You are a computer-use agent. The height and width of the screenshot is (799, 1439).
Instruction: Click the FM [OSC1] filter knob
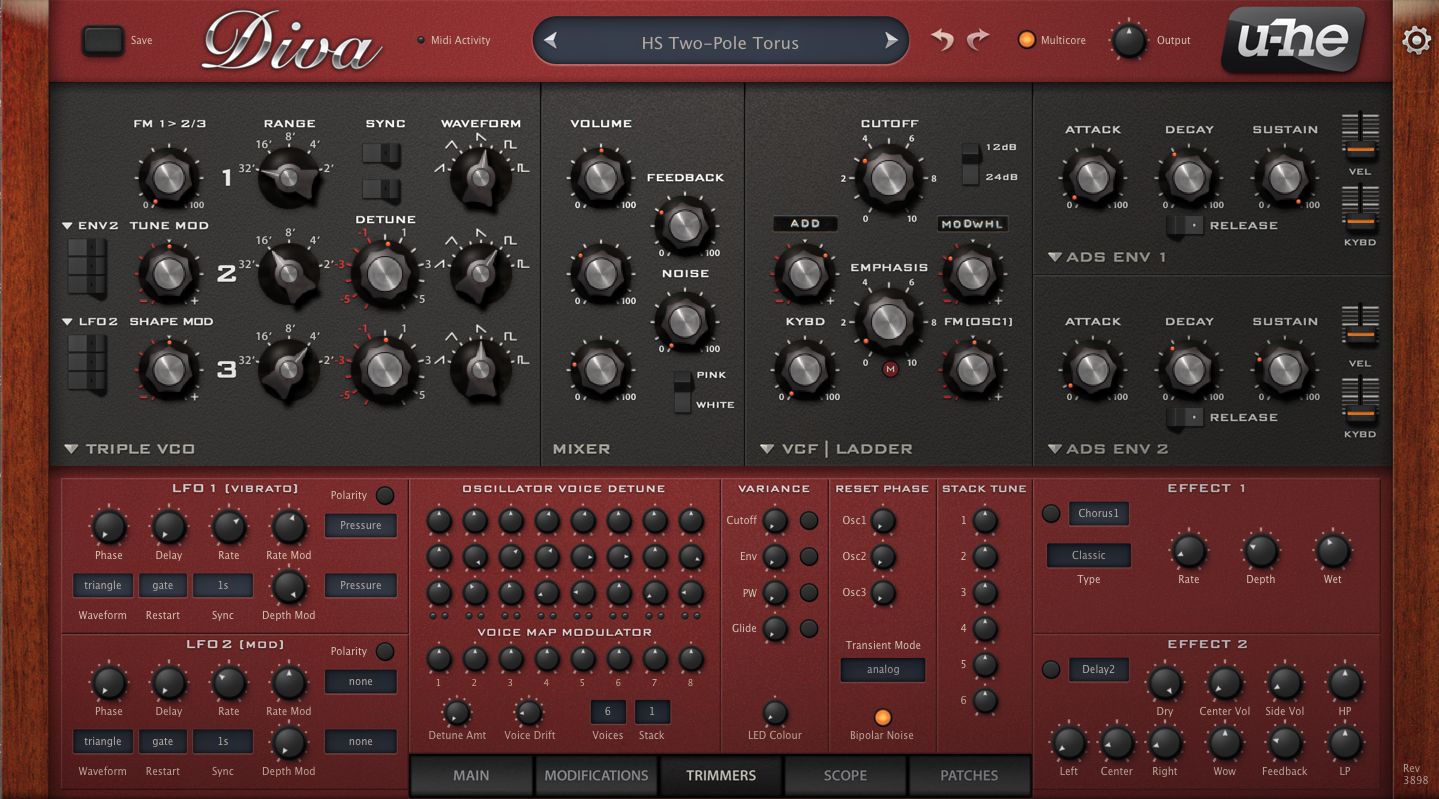pyautogui.click(x=972, y=369)
